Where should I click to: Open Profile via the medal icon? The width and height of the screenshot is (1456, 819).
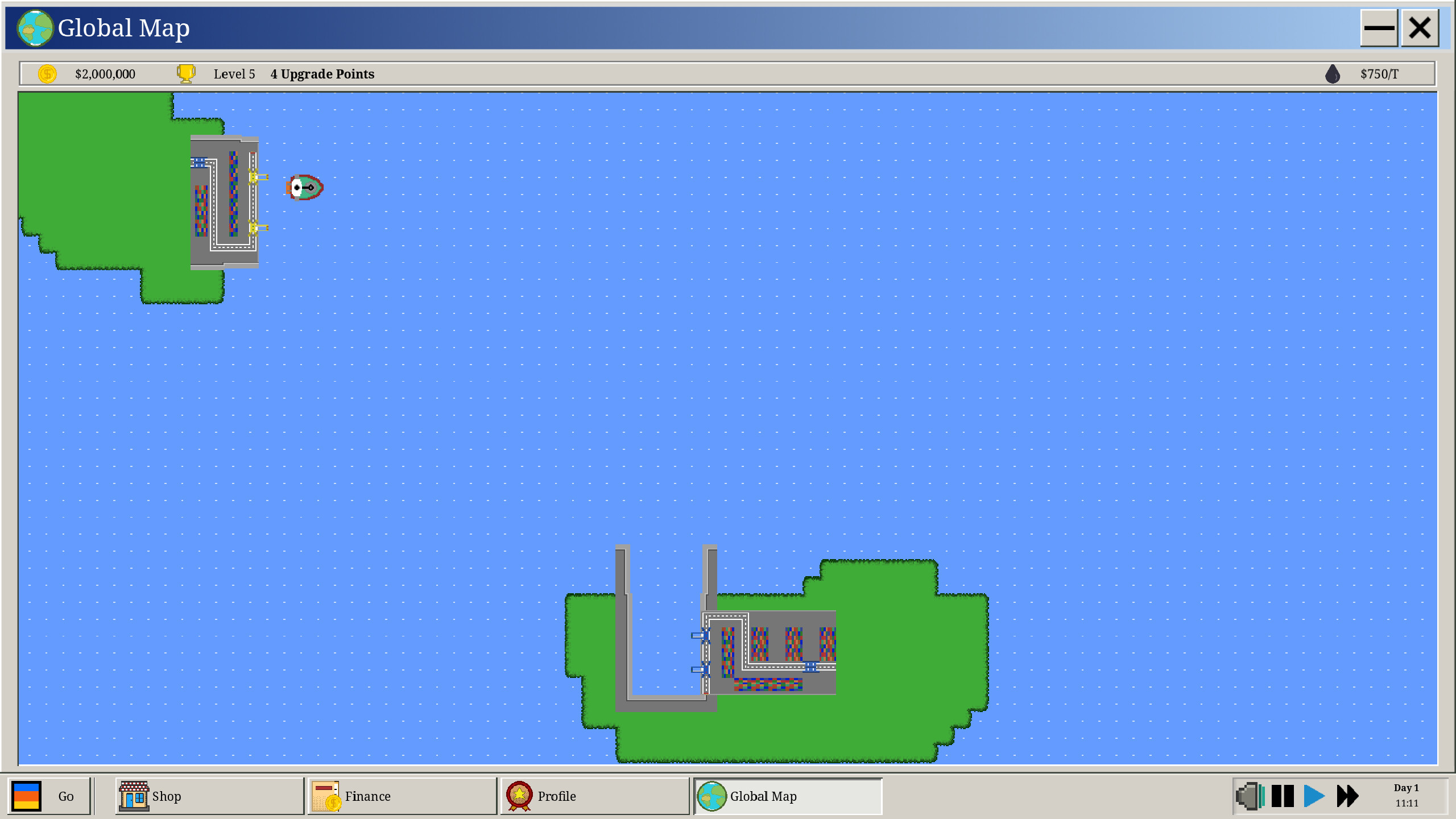point(519,796)
